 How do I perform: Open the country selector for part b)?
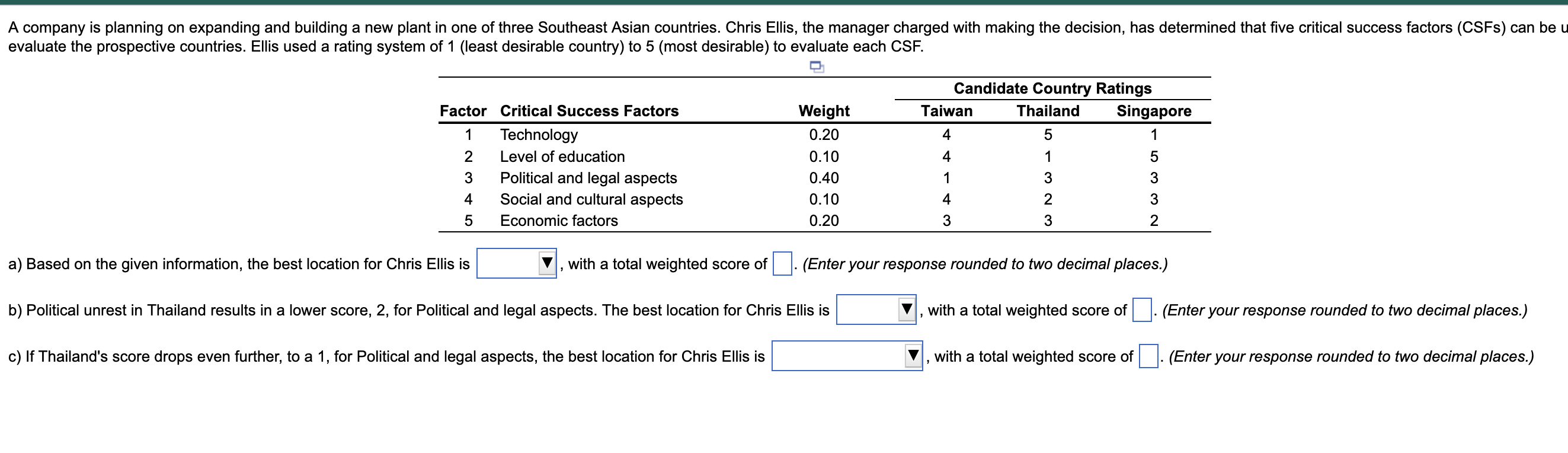[x=876, y=310]
